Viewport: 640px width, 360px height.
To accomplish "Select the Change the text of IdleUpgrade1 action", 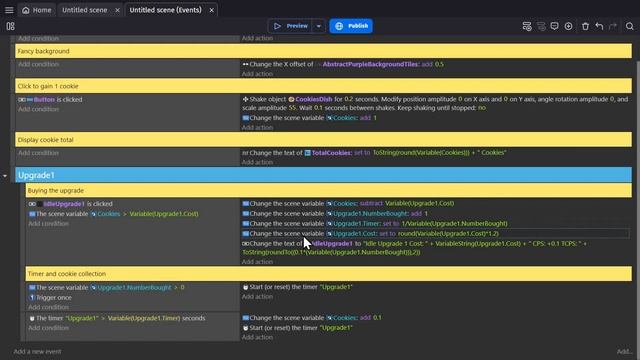I will point(414,248).
